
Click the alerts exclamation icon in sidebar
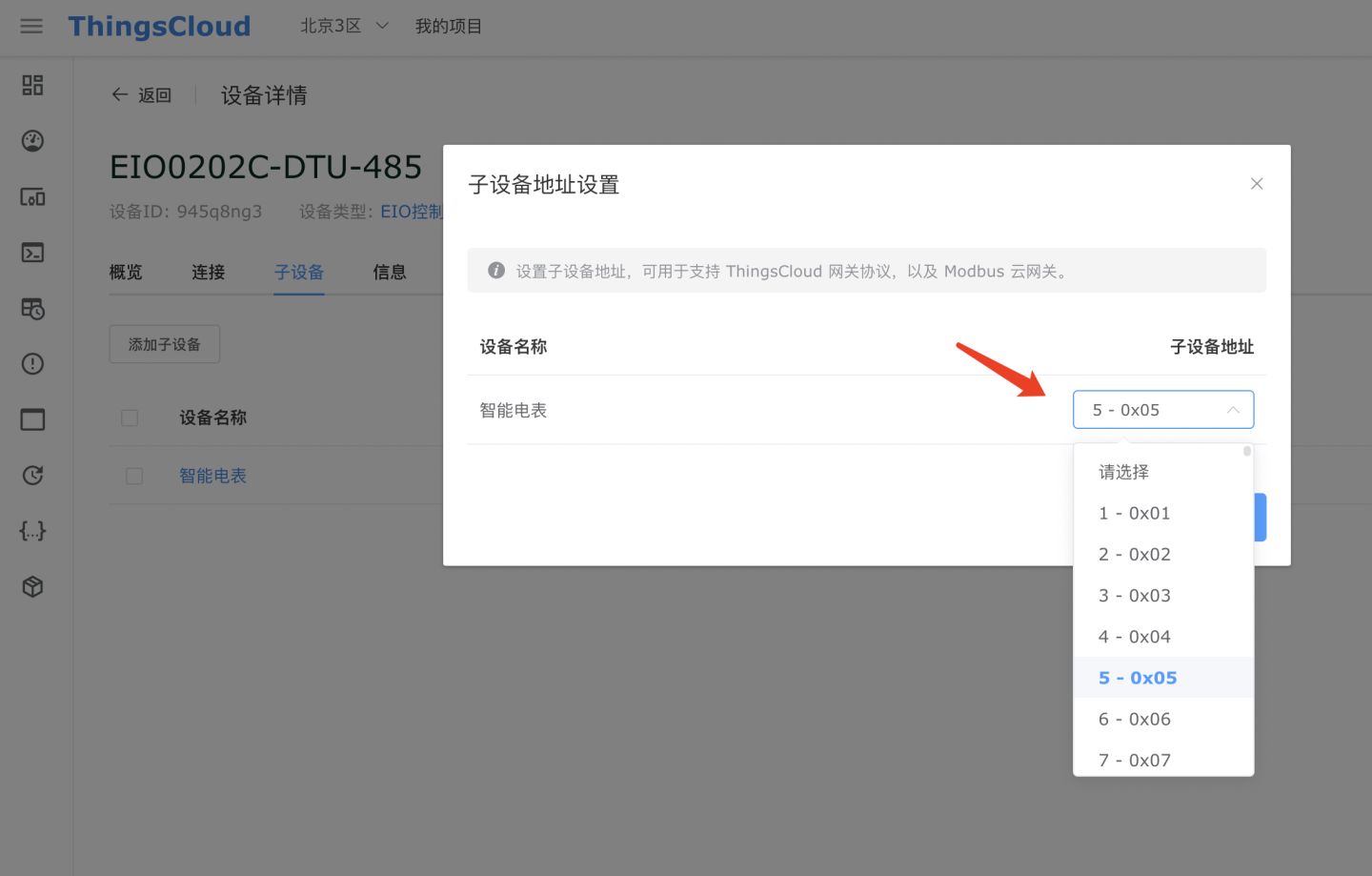(x=31, y=363)
